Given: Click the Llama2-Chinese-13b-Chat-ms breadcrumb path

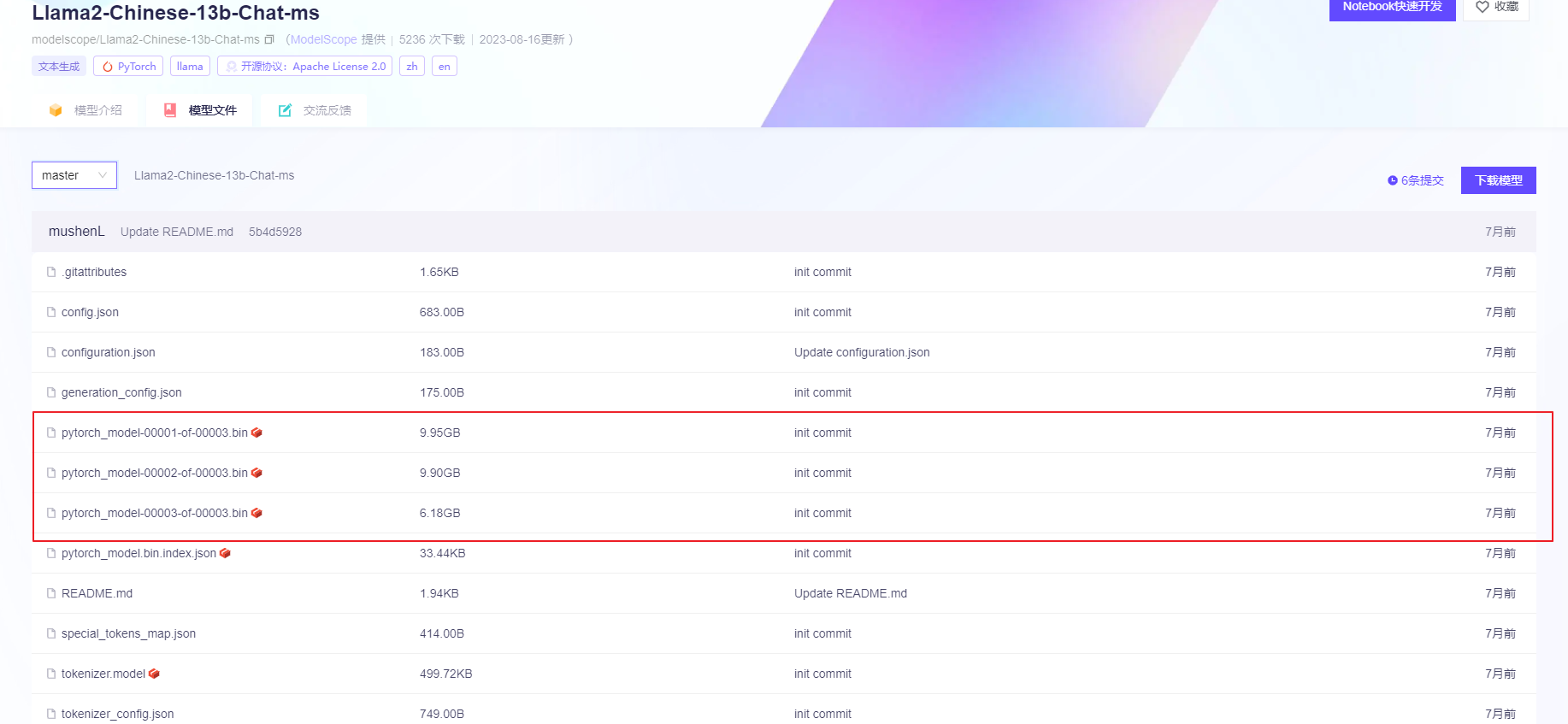Looking at the screenshot, I should tap(214, 175).
